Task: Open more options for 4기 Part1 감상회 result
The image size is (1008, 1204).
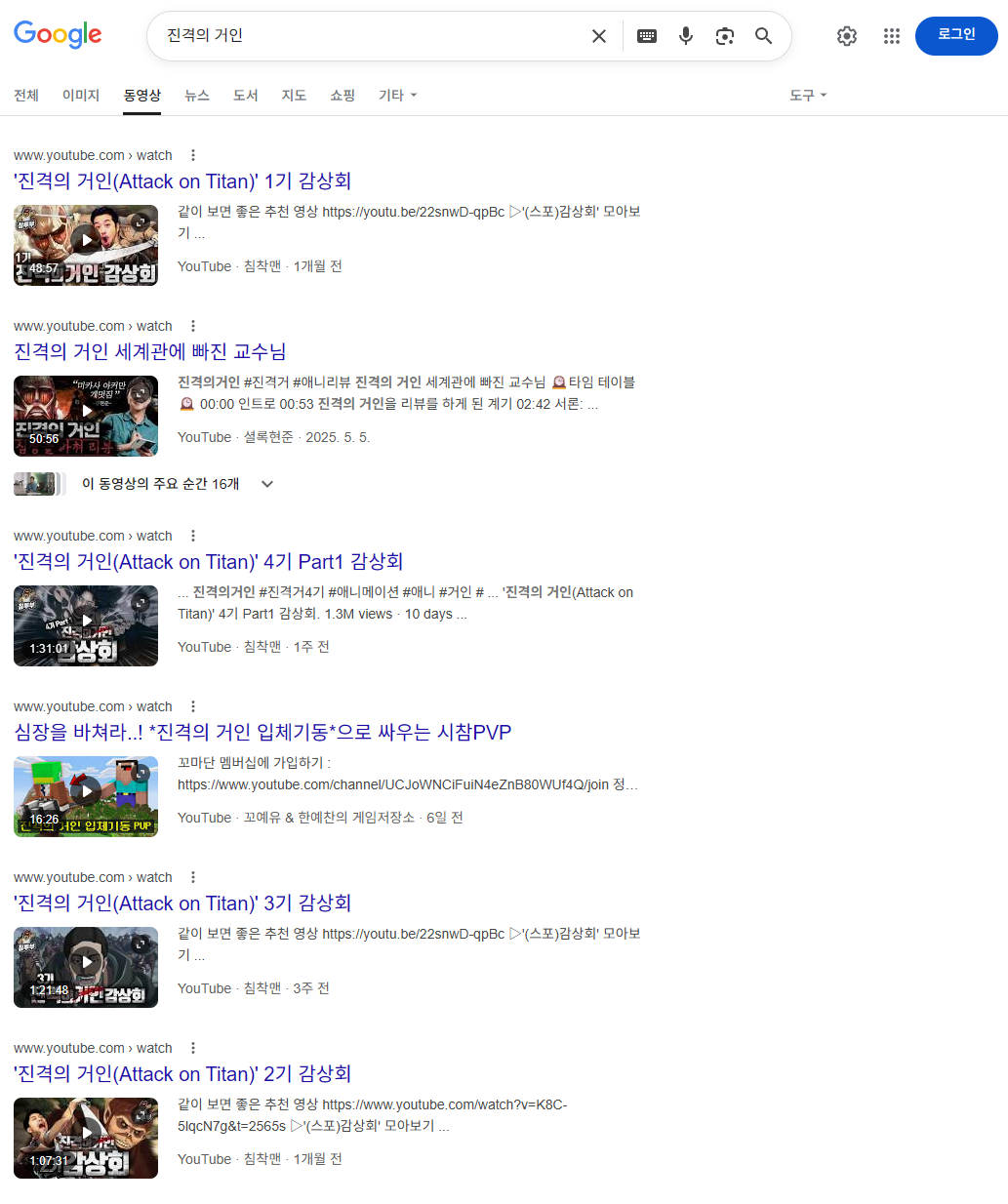Action: [193, 536]
